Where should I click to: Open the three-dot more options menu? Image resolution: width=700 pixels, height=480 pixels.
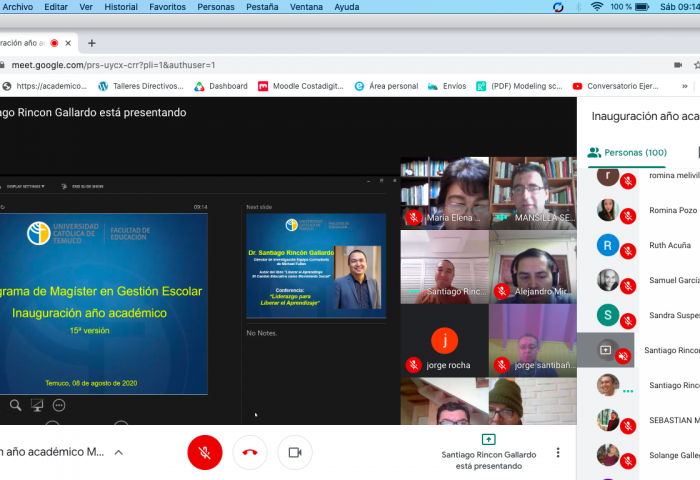557,453
